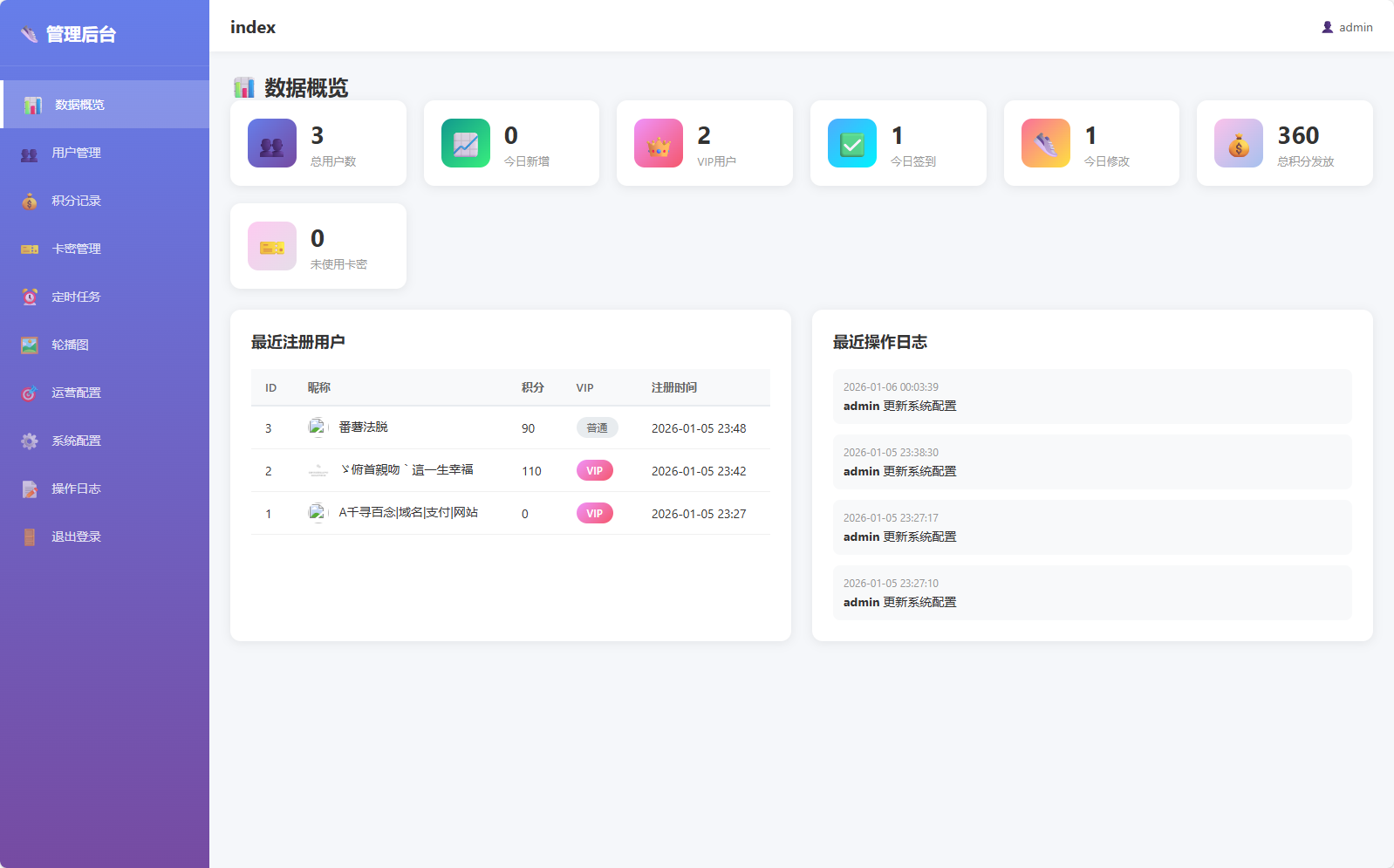Click the picture icon for 轮播图
Screen dimensions: 1394x868
[30, 345]
